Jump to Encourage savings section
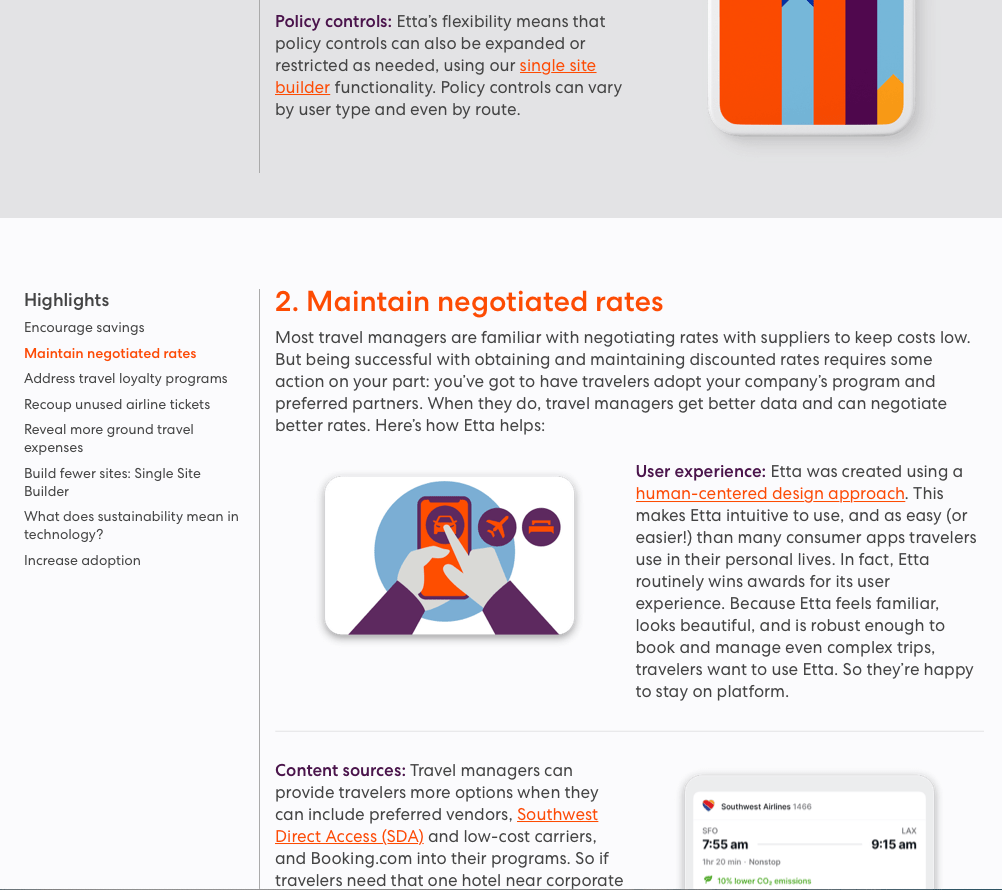This screenshot has width=1002, height=890. click(84, 327)
